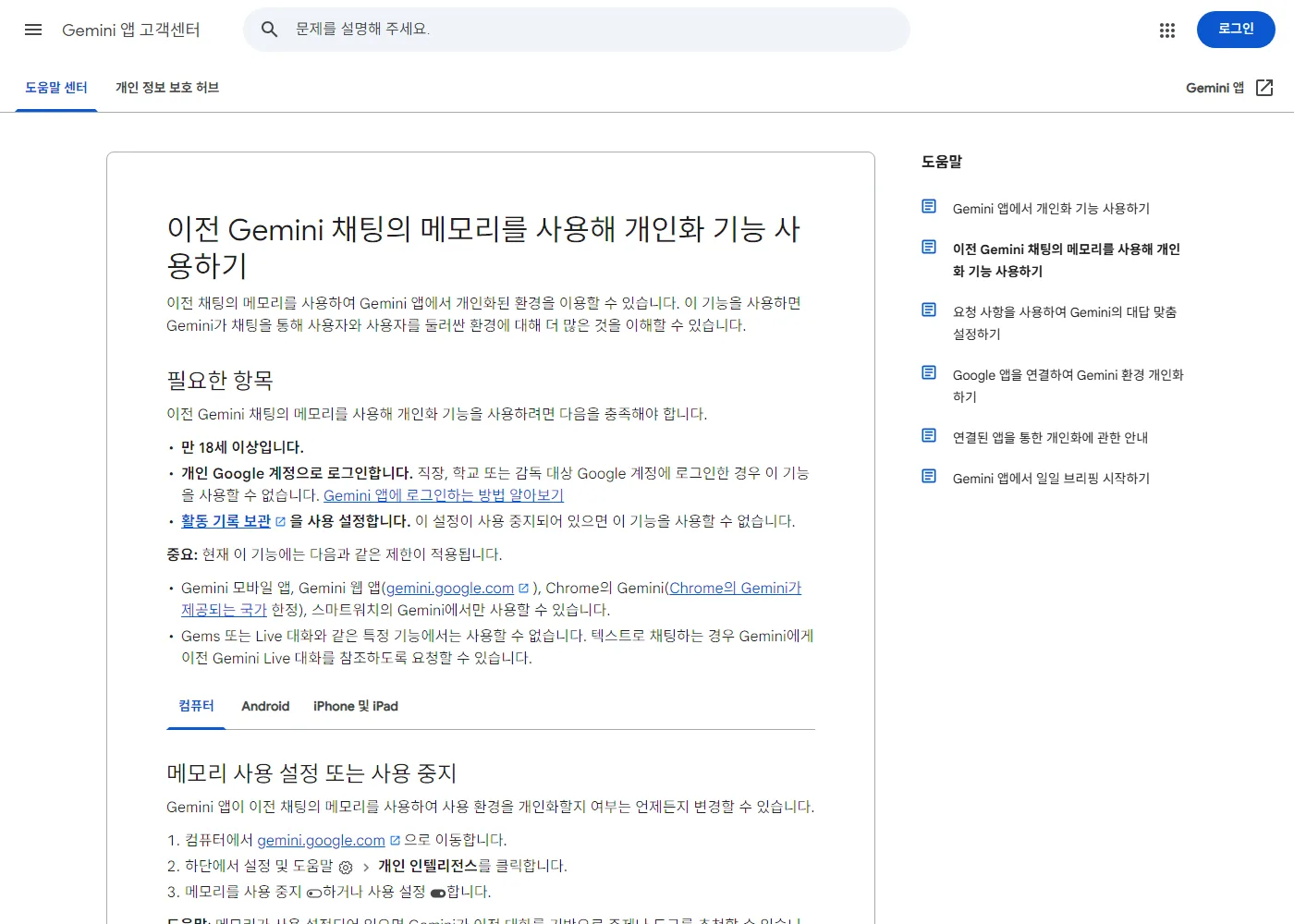Click the '만 18세 이상입니다.' bullet text
1294x924 pixels.
[x=242, y=447]
